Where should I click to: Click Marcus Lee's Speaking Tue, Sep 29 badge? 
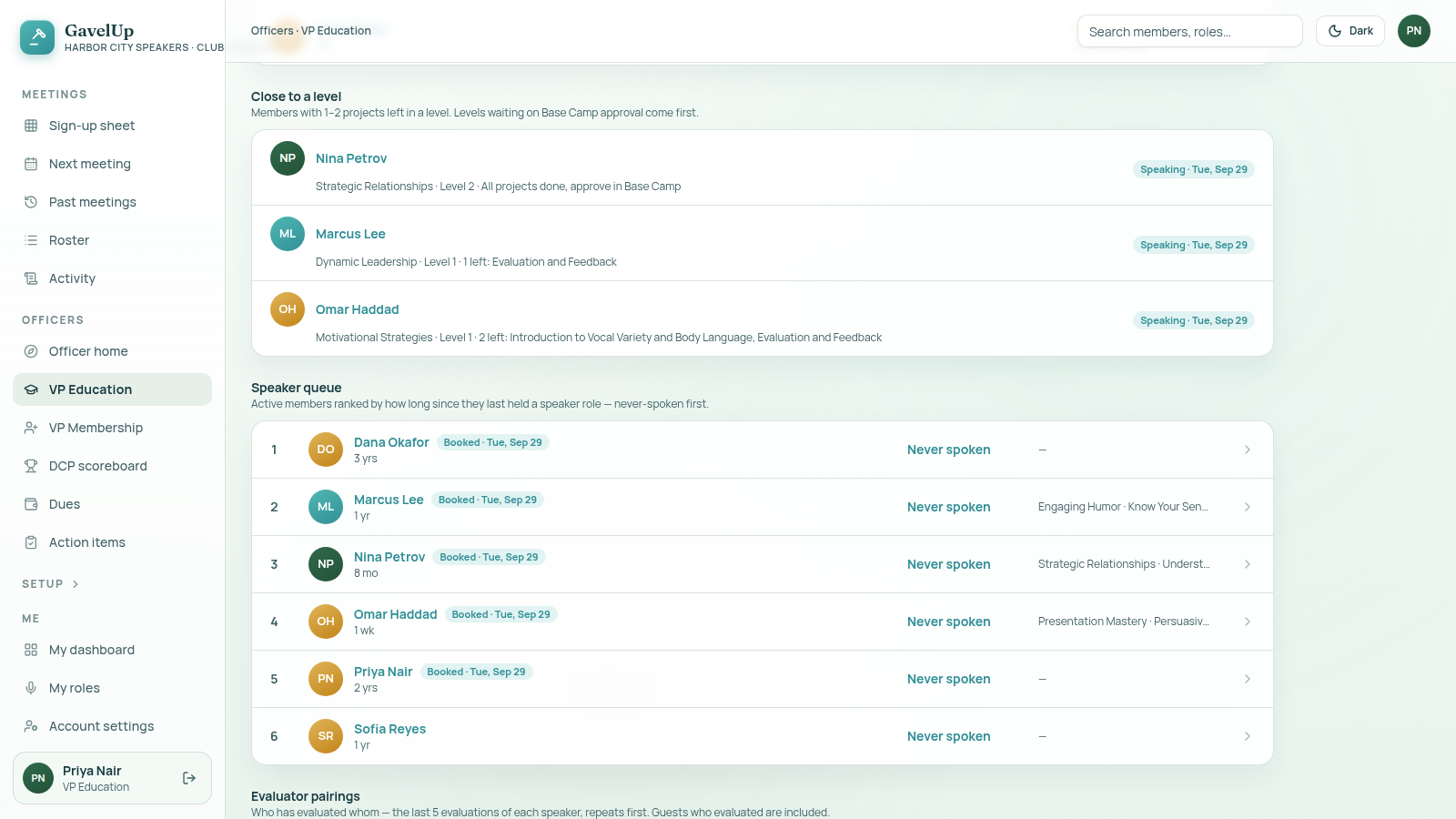[x=1194, y=245]
